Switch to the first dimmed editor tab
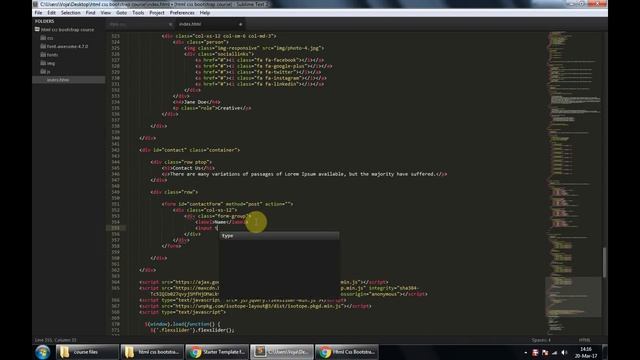The height and width of the screenshot is (360, 640). pyautogui.click(x=139, y=24)
